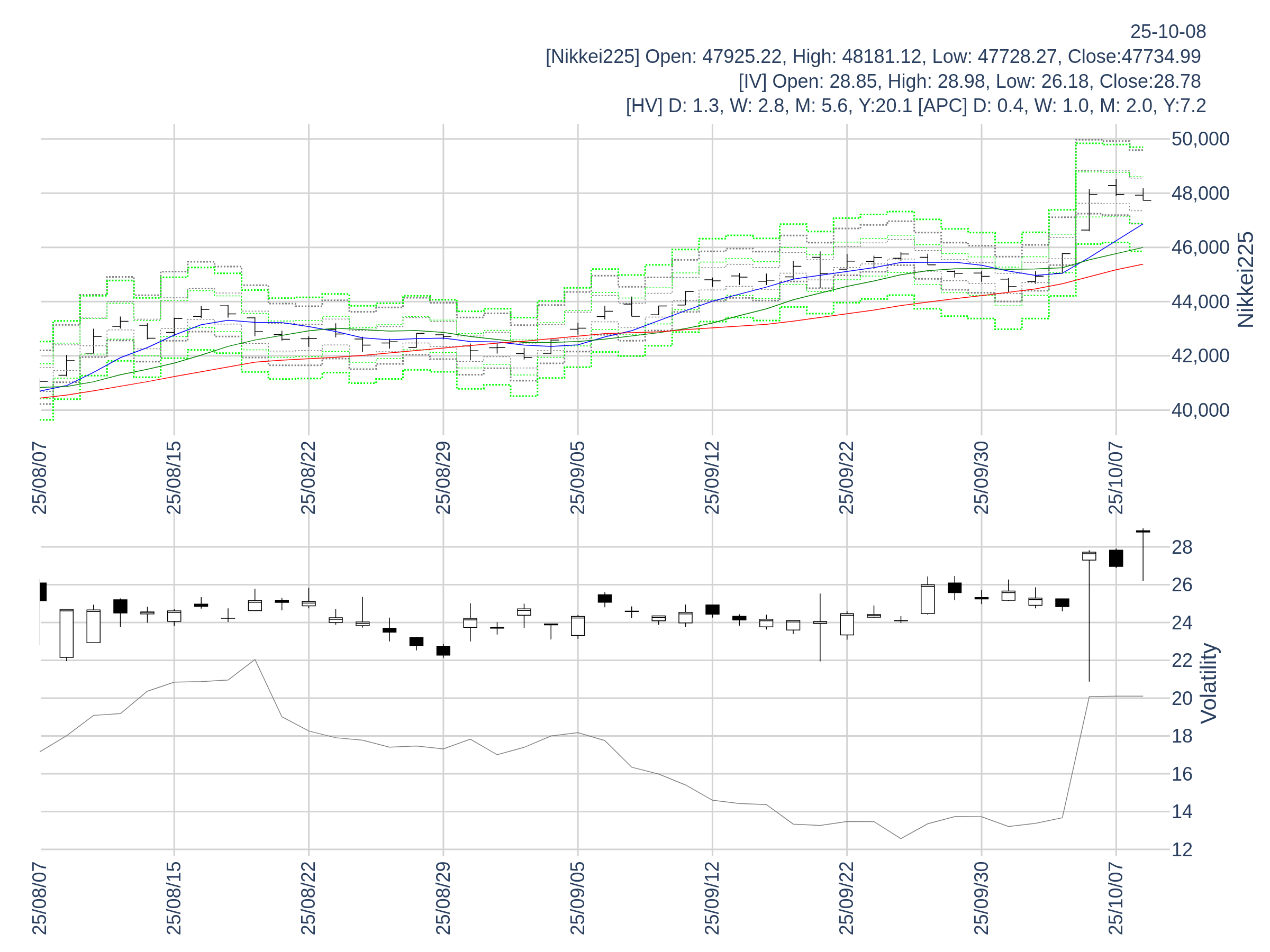
Task: Click the Volatility vertical axis title
Action: pyautogui.click(x=1209, y=683)
